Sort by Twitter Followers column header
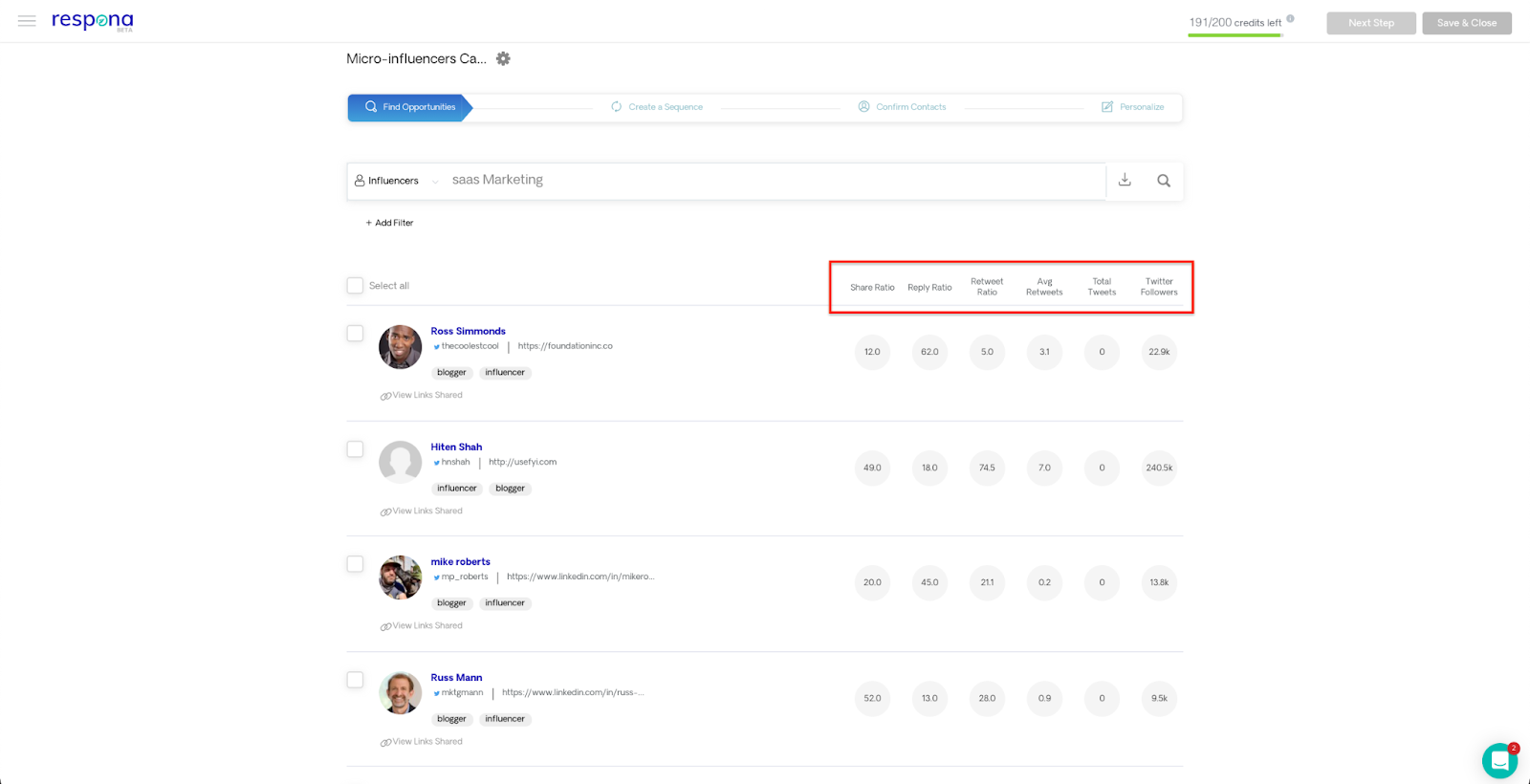 pyautogui.click(x=1159, y=287)
